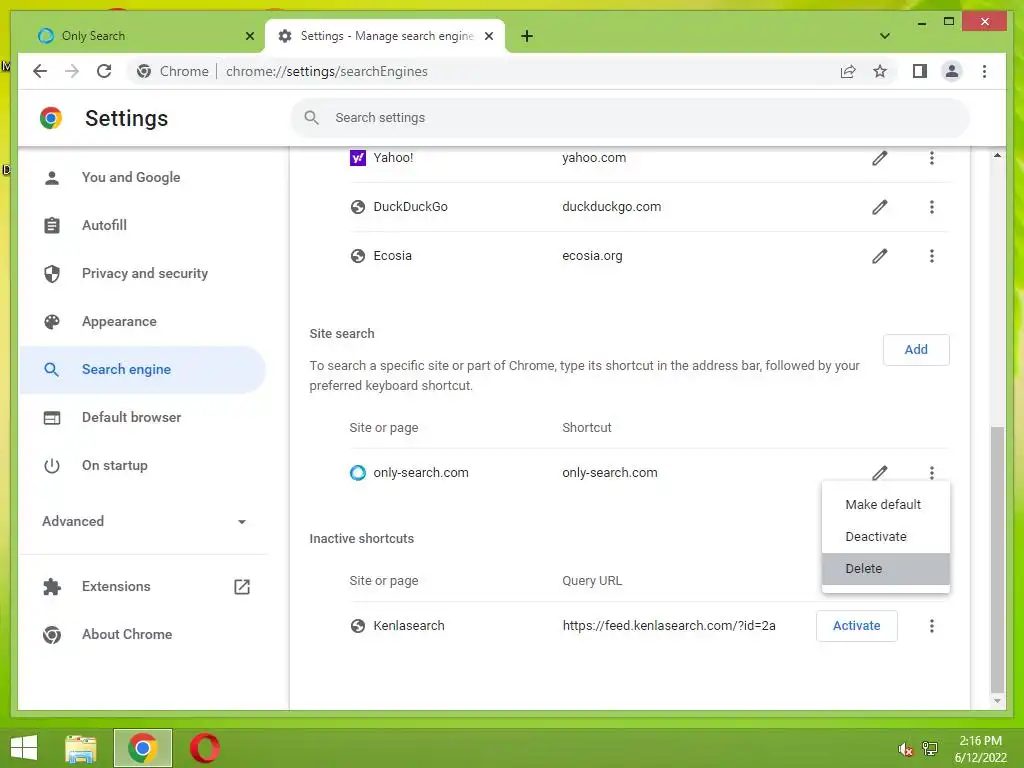
Task: Choose Deactivate from the context menu
Action: [886, 536]
